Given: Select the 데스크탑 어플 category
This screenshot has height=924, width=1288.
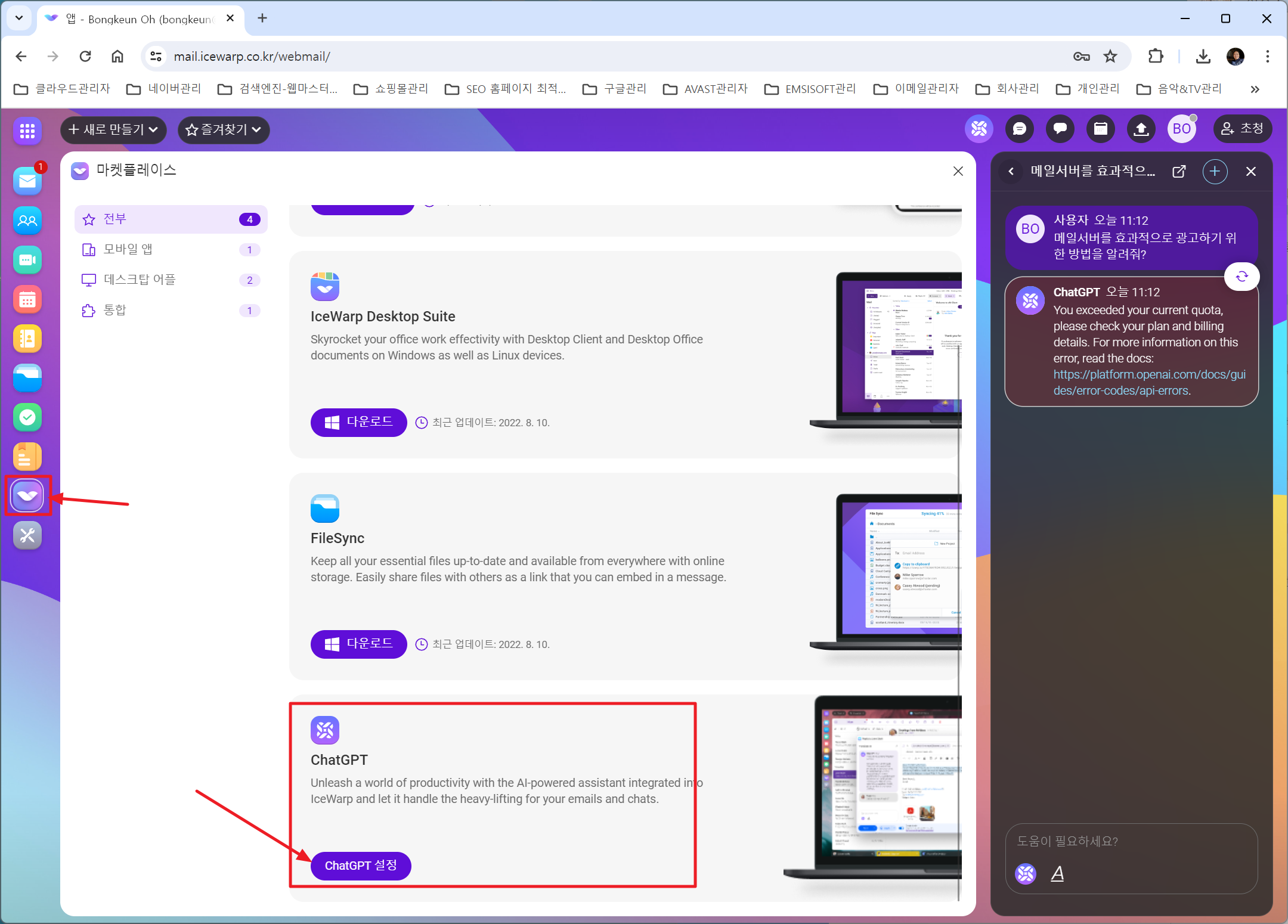Looking at the screenshot, I should click(140, 280).
